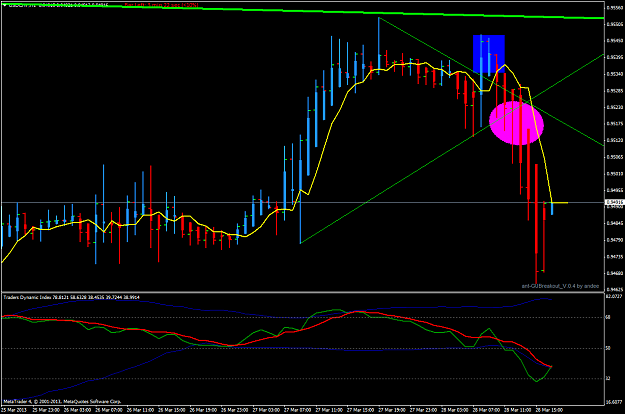Click the 'Bar Left: 5 min 22 sec' countdown text

coord(161,5)
